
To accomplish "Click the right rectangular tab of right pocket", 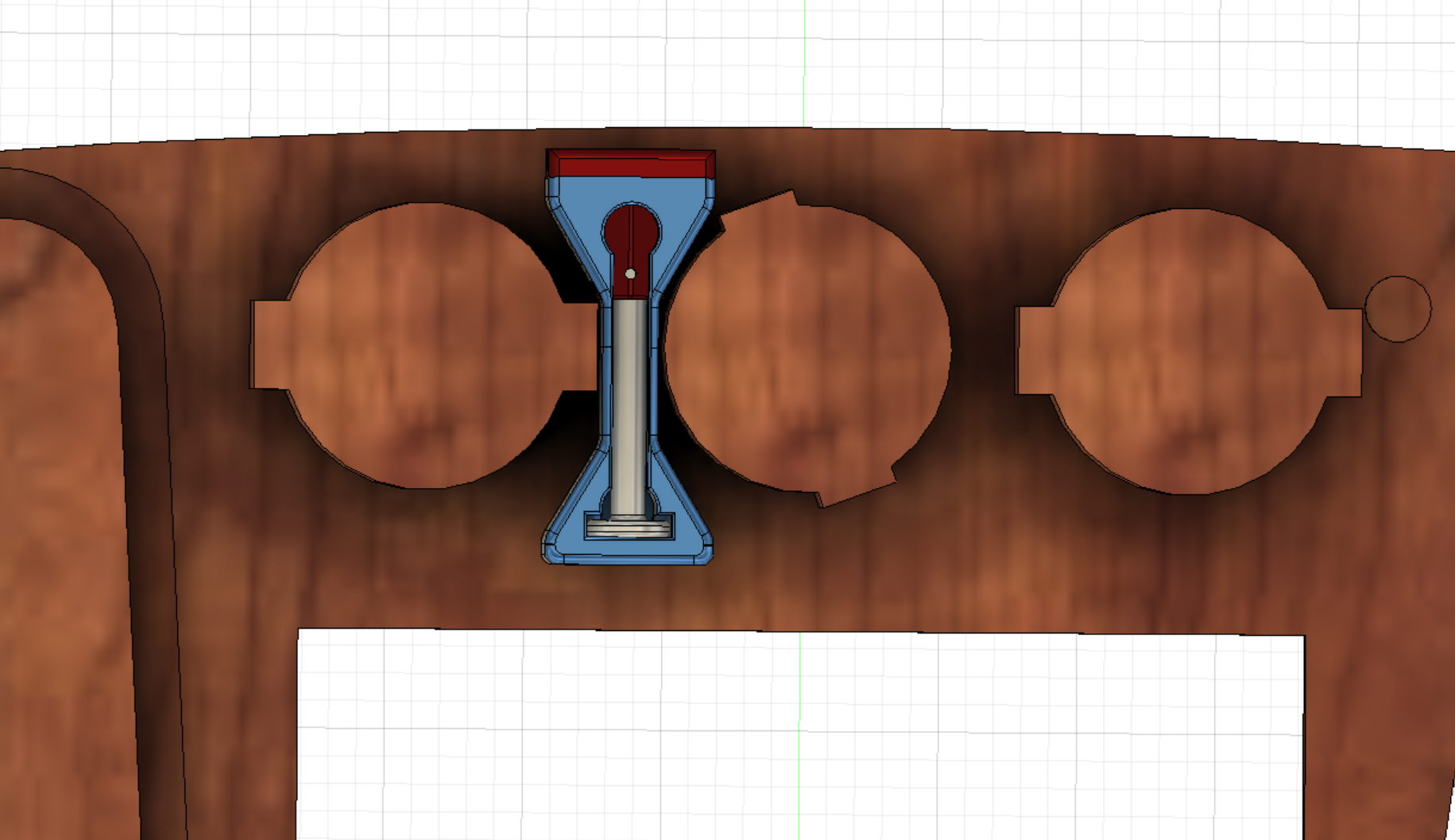I will [1345, 352].
